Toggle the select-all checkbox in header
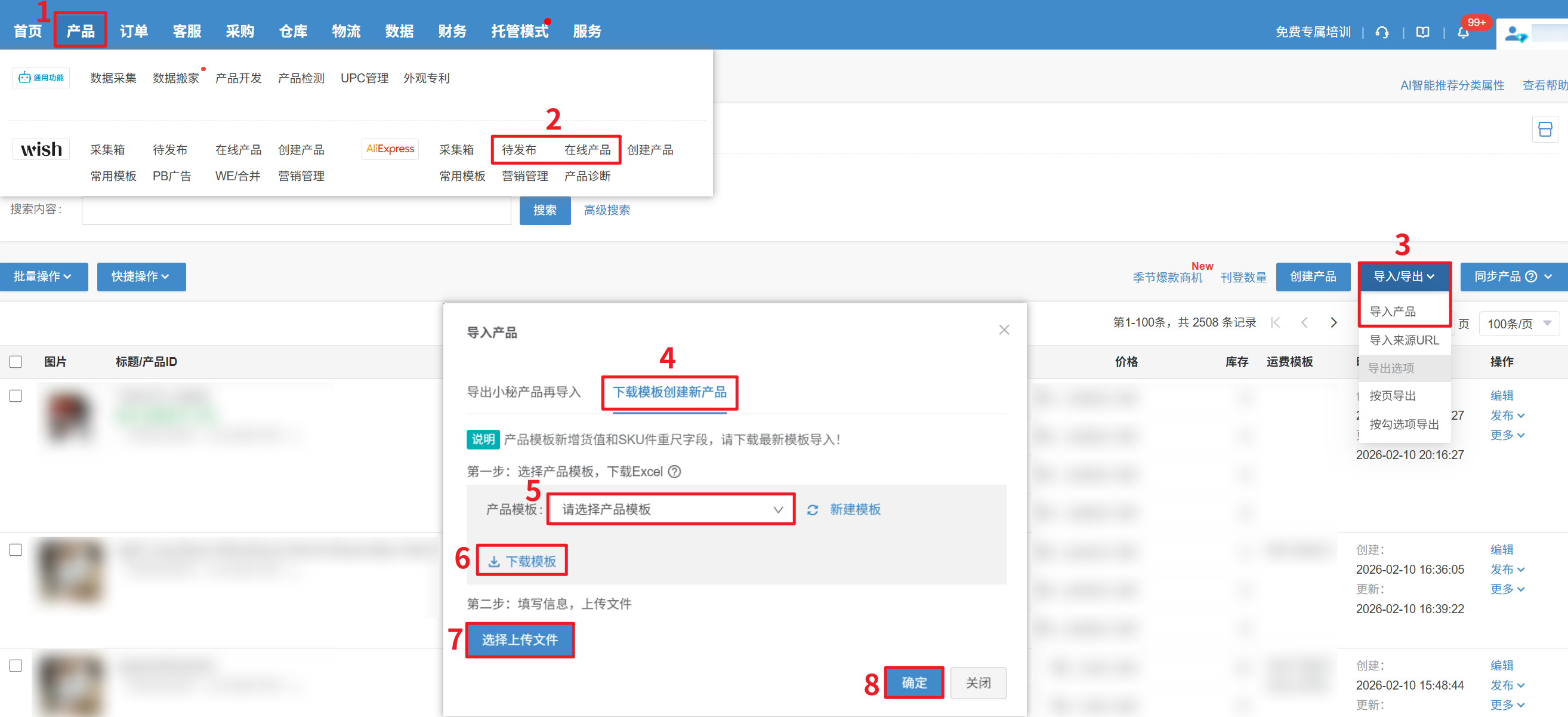 [16, 362]
